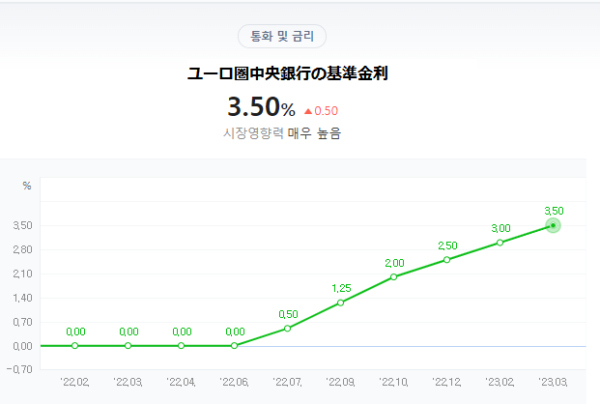Click the data point above '22.02
This screenshot has height=404, width=600.
[75, 346]
